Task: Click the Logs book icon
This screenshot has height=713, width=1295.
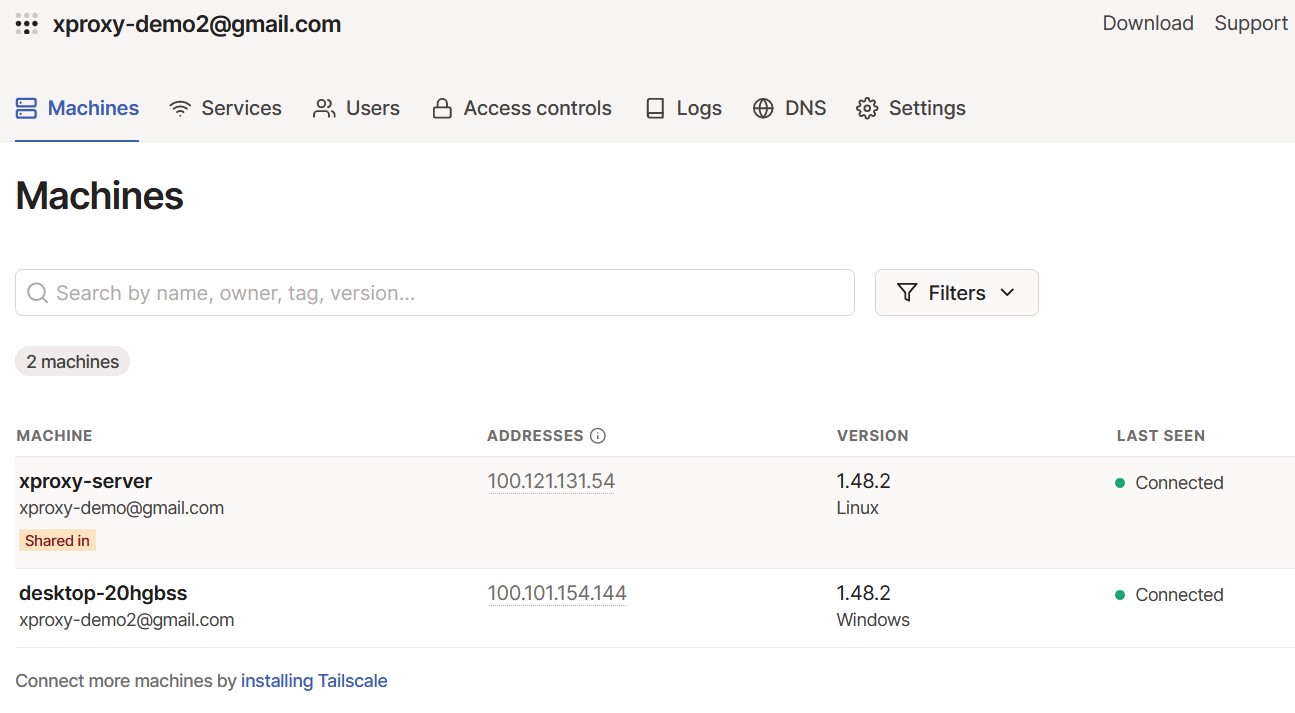Action: click(x=655, y=108)
